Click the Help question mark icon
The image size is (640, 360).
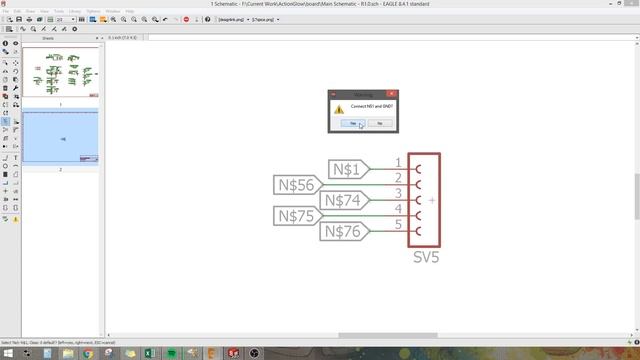tap(207, 20)
